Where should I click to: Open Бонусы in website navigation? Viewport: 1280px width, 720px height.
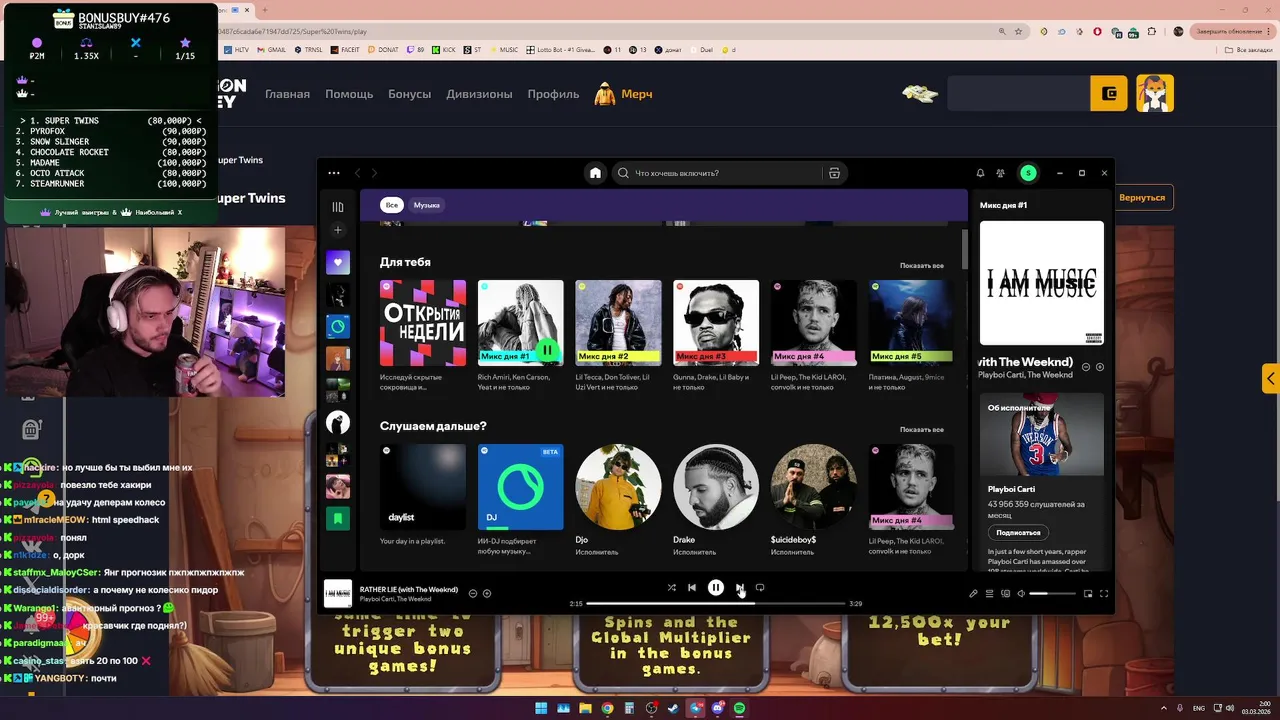pos(409,94)
